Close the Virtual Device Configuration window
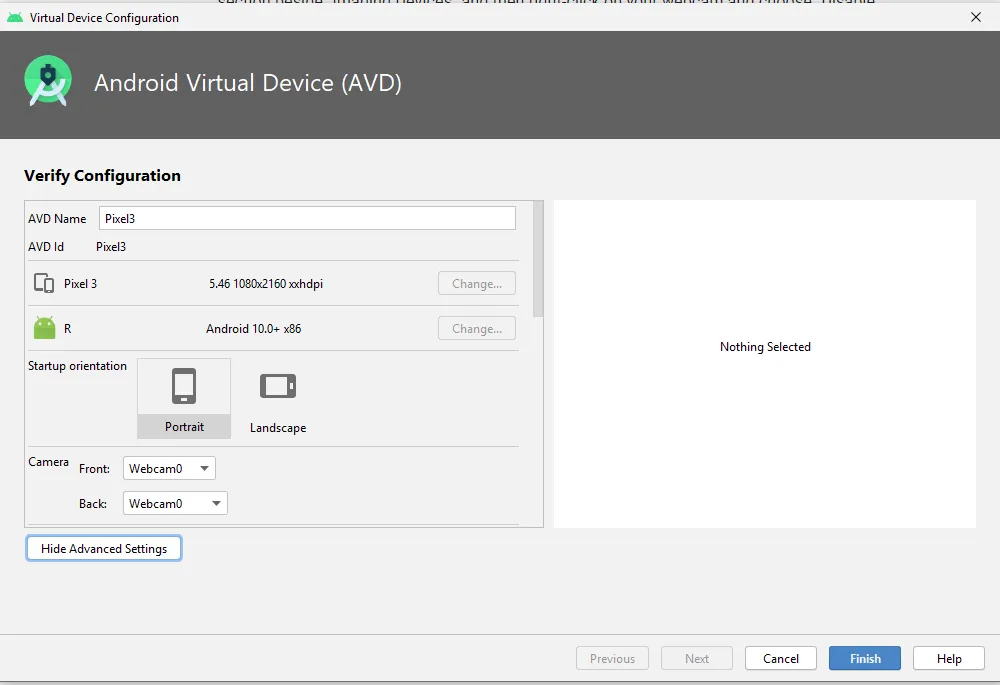 coord(976,17)
